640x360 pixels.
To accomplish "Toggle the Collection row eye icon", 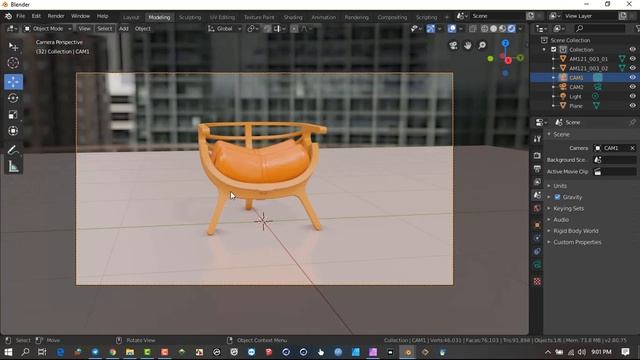I will pos(632,49).
